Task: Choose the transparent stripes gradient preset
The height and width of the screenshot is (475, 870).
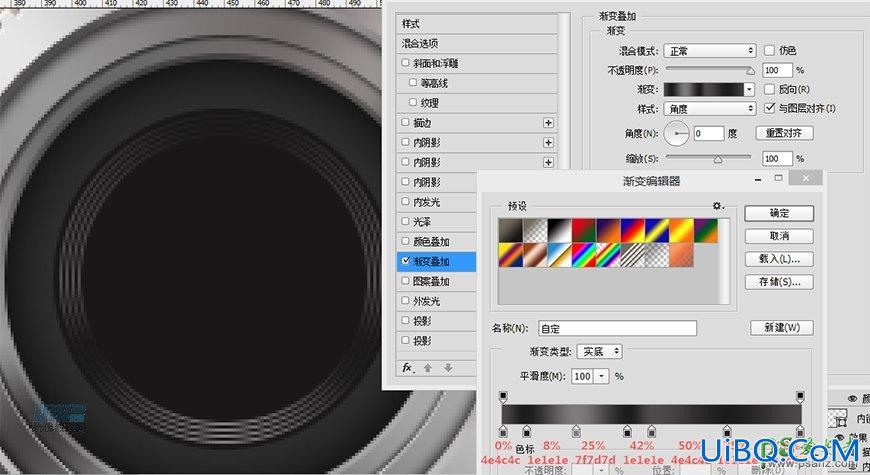Action: 633,255
